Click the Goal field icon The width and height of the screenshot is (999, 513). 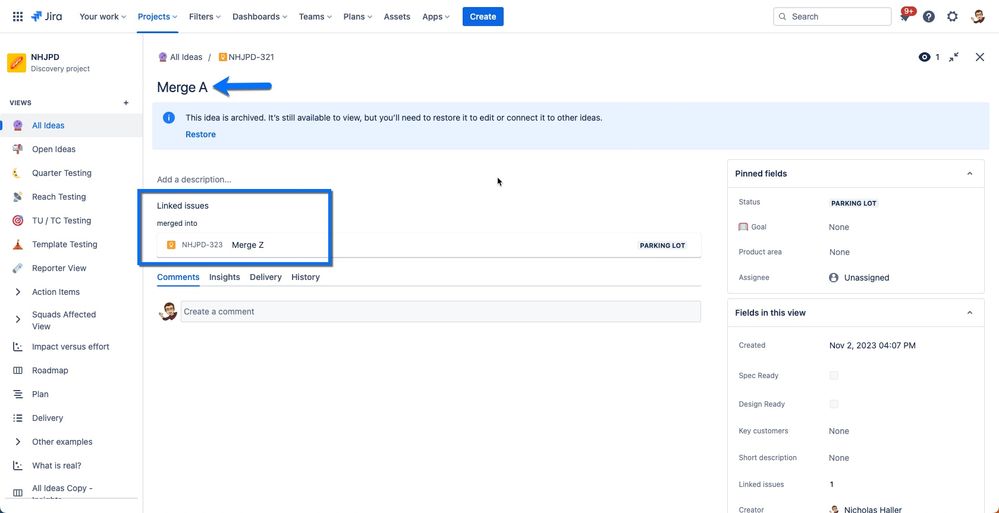(x=743, y=227)
